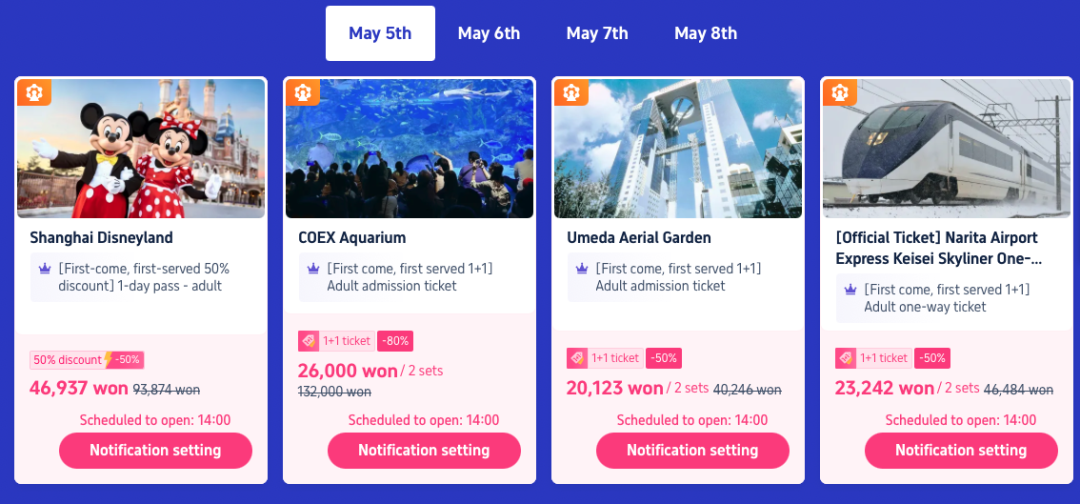Click crown icon beside Shanghai Disneyland 1-day pass
Image resolution: width=1080 pixels, height=504 pixels.
(45, 270)
